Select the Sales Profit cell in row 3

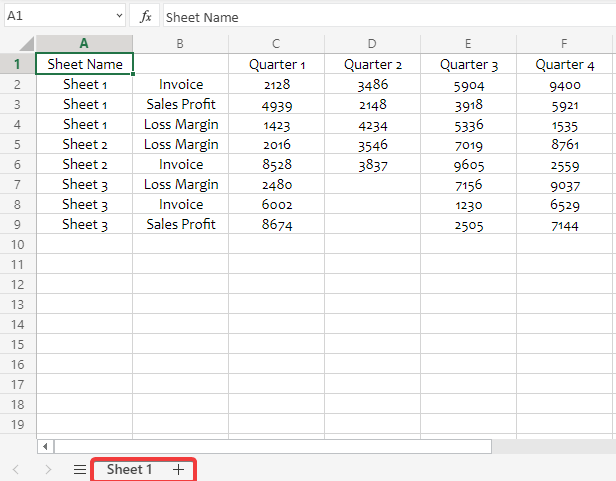pos(181,104)
